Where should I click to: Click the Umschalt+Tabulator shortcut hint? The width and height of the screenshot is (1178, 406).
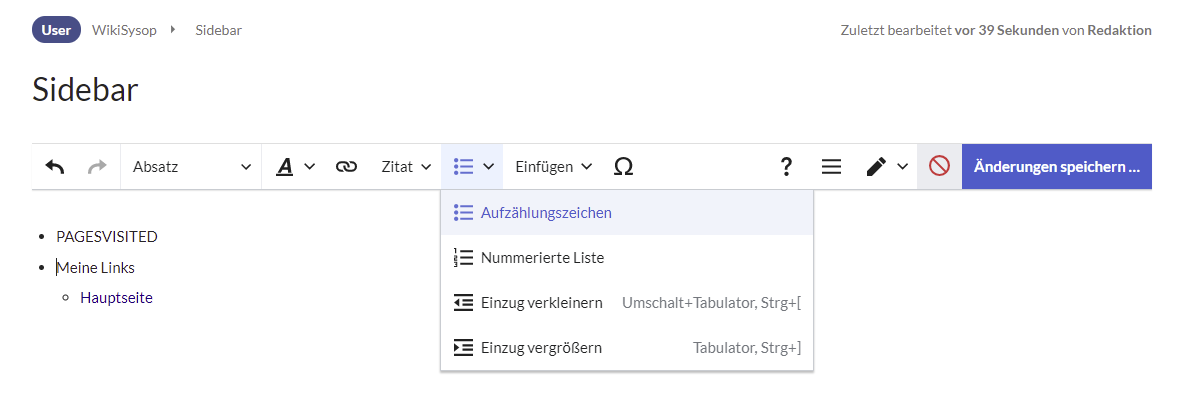point(712,303)
